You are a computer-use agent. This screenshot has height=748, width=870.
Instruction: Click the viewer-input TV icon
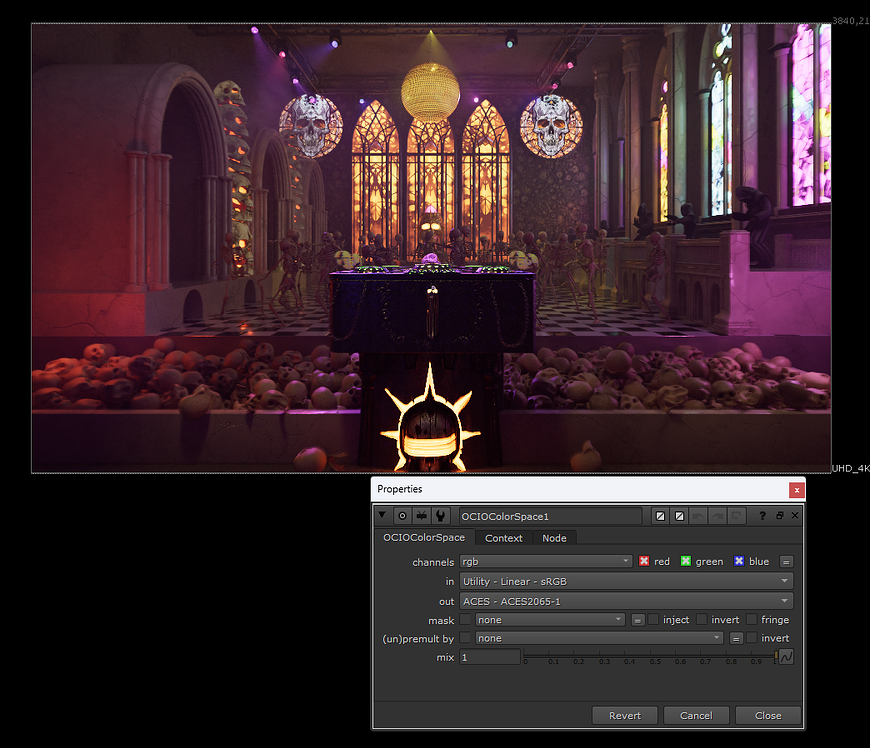[422, 516]
